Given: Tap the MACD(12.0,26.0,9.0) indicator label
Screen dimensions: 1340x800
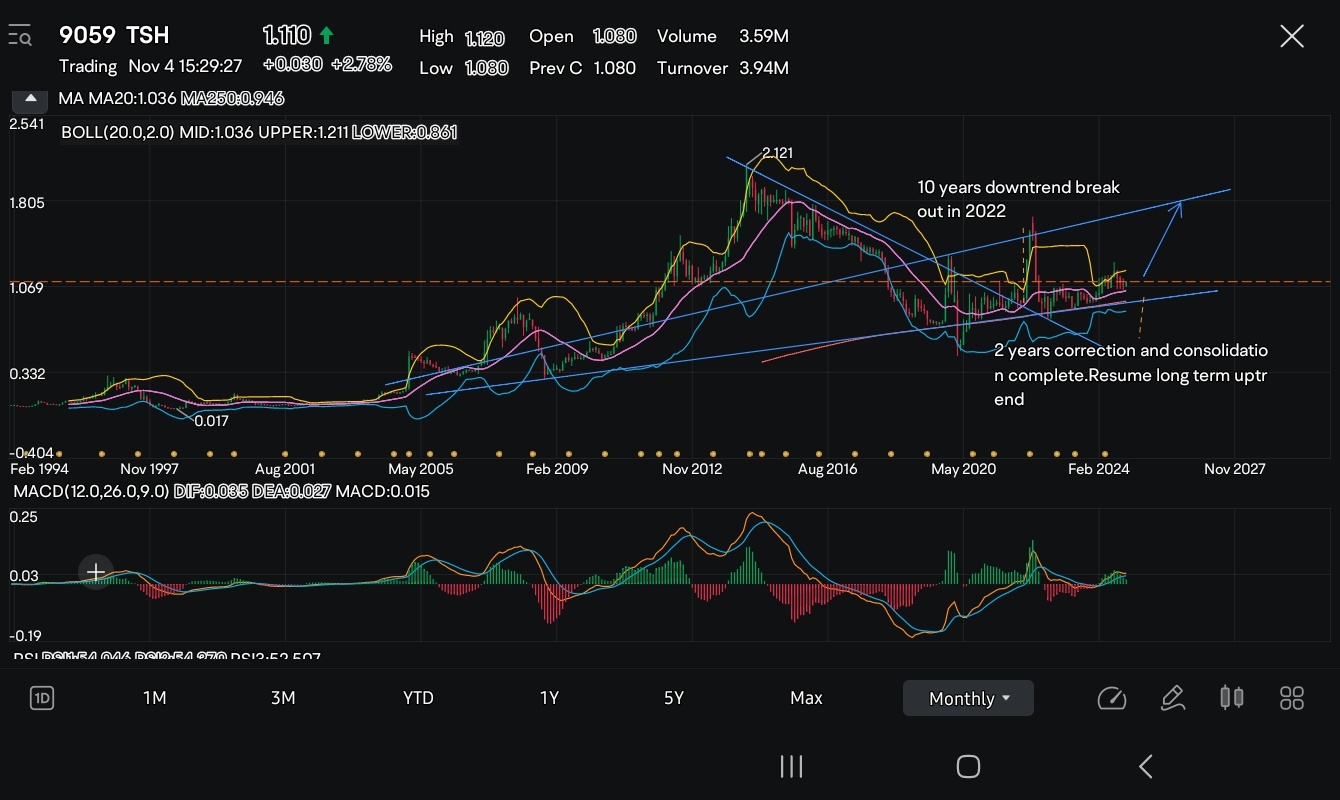Looking at the screenshot, I should click(x=91, y=491).
